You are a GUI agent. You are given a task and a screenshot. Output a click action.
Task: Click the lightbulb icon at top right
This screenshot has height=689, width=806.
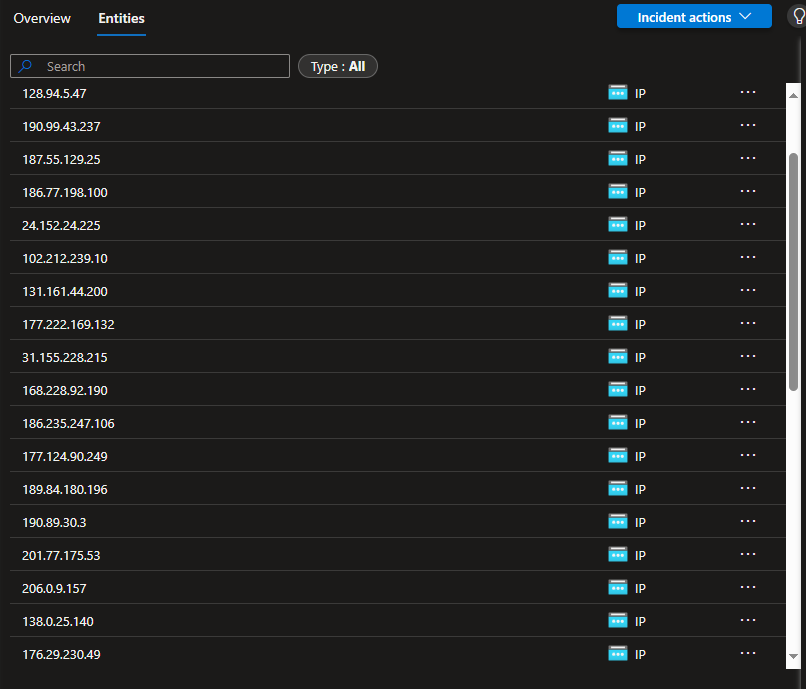tap(797, 17)
